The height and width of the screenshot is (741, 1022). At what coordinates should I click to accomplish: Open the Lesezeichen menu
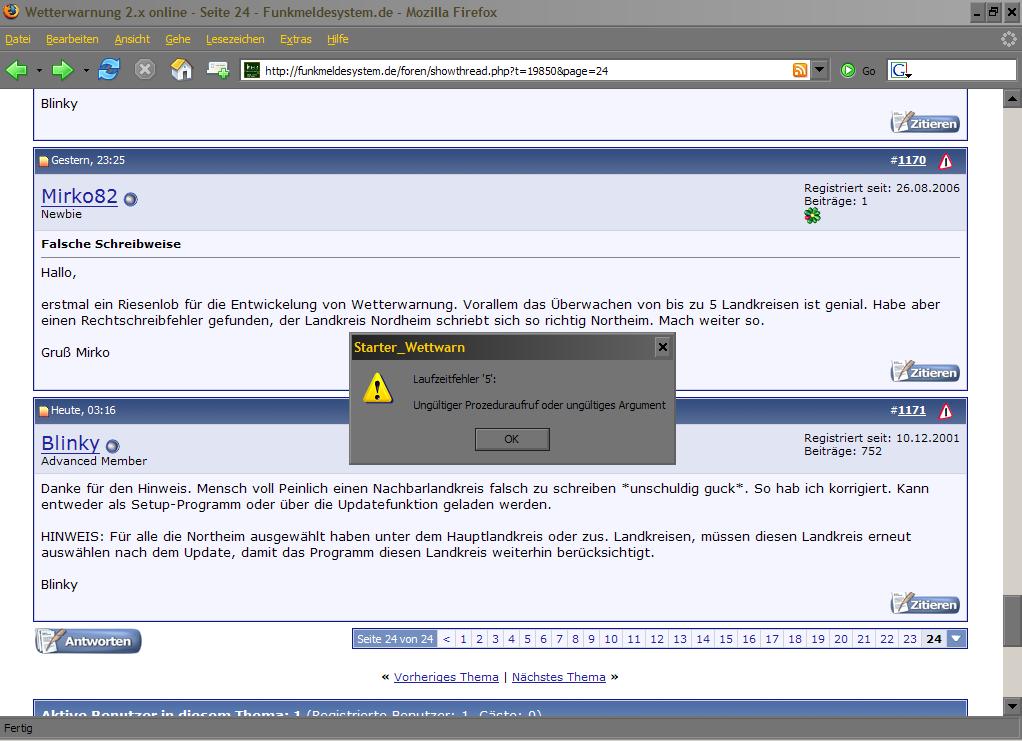point(235,39)
